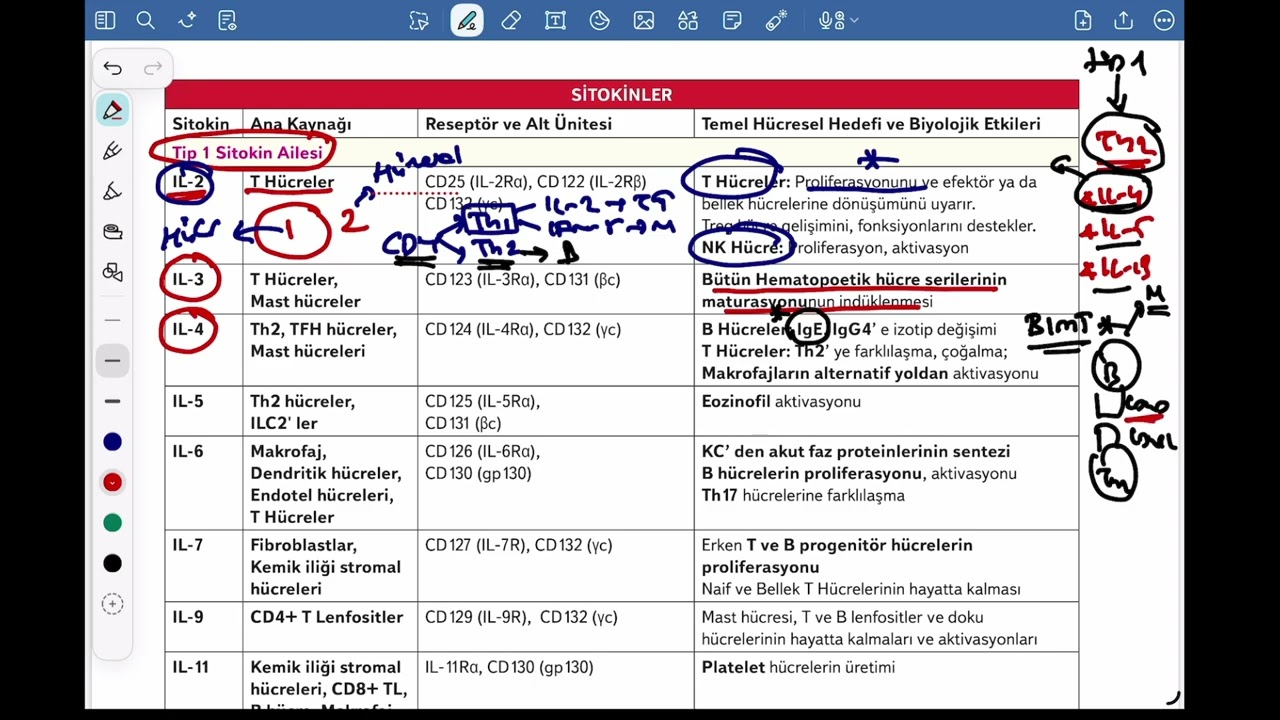1280x720 pixels.
Task: Pick the thickest stroke width
Action: tap(112, 401)
